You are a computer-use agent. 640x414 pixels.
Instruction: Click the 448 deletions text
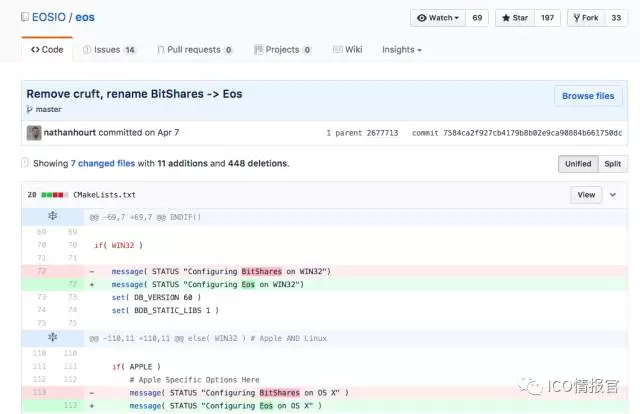pyautogui.click(x=258, y=163)
